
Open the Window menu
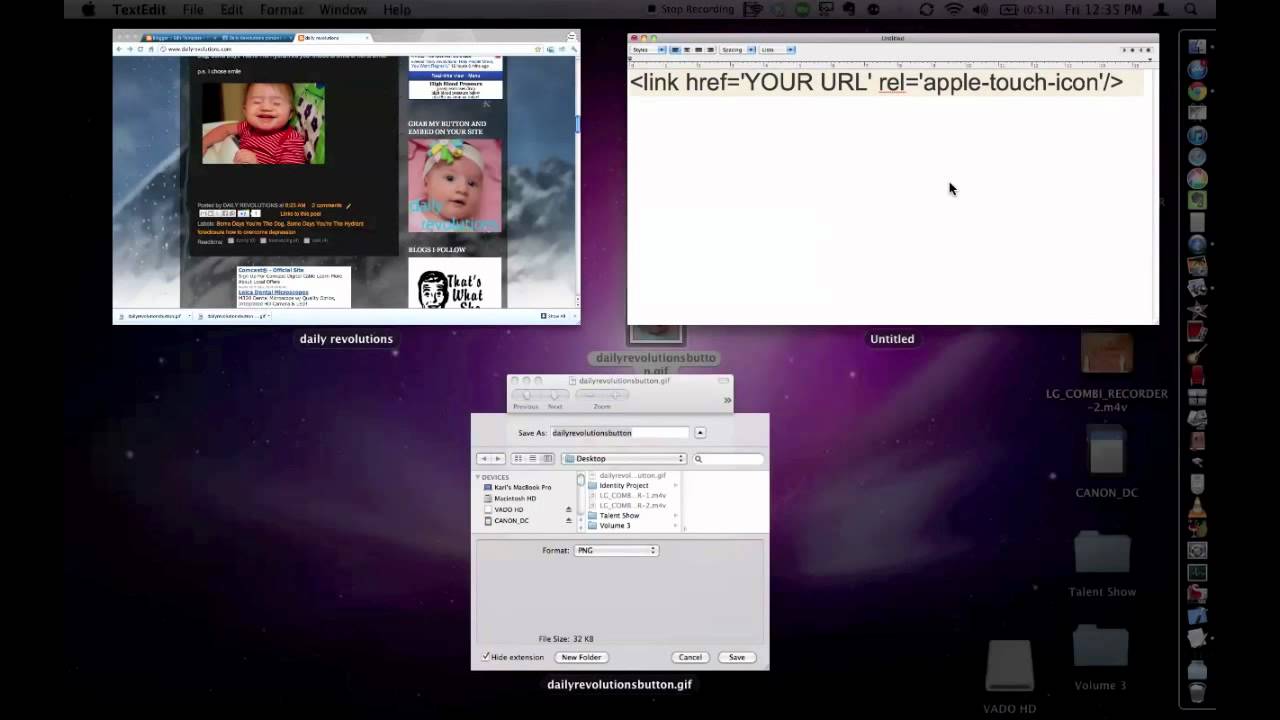[x=343, y=9]
